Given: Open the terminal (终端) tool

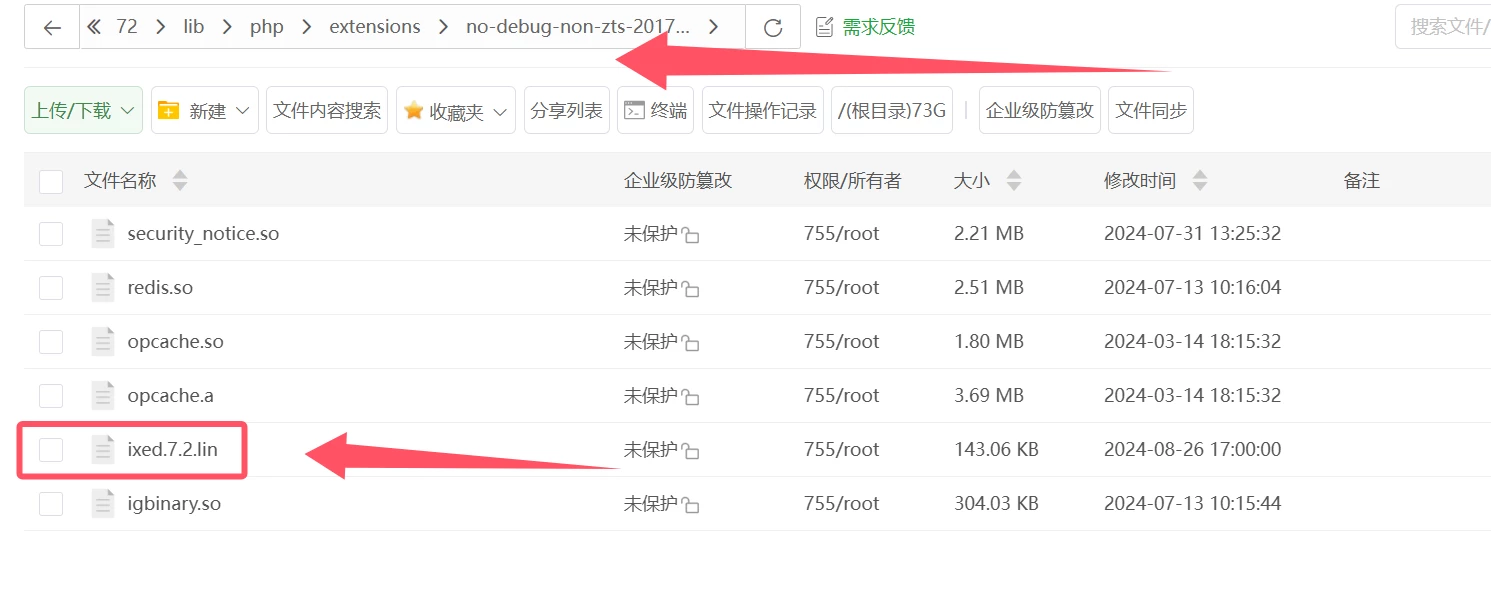Looking at the screenshot, I should [656, 111].
